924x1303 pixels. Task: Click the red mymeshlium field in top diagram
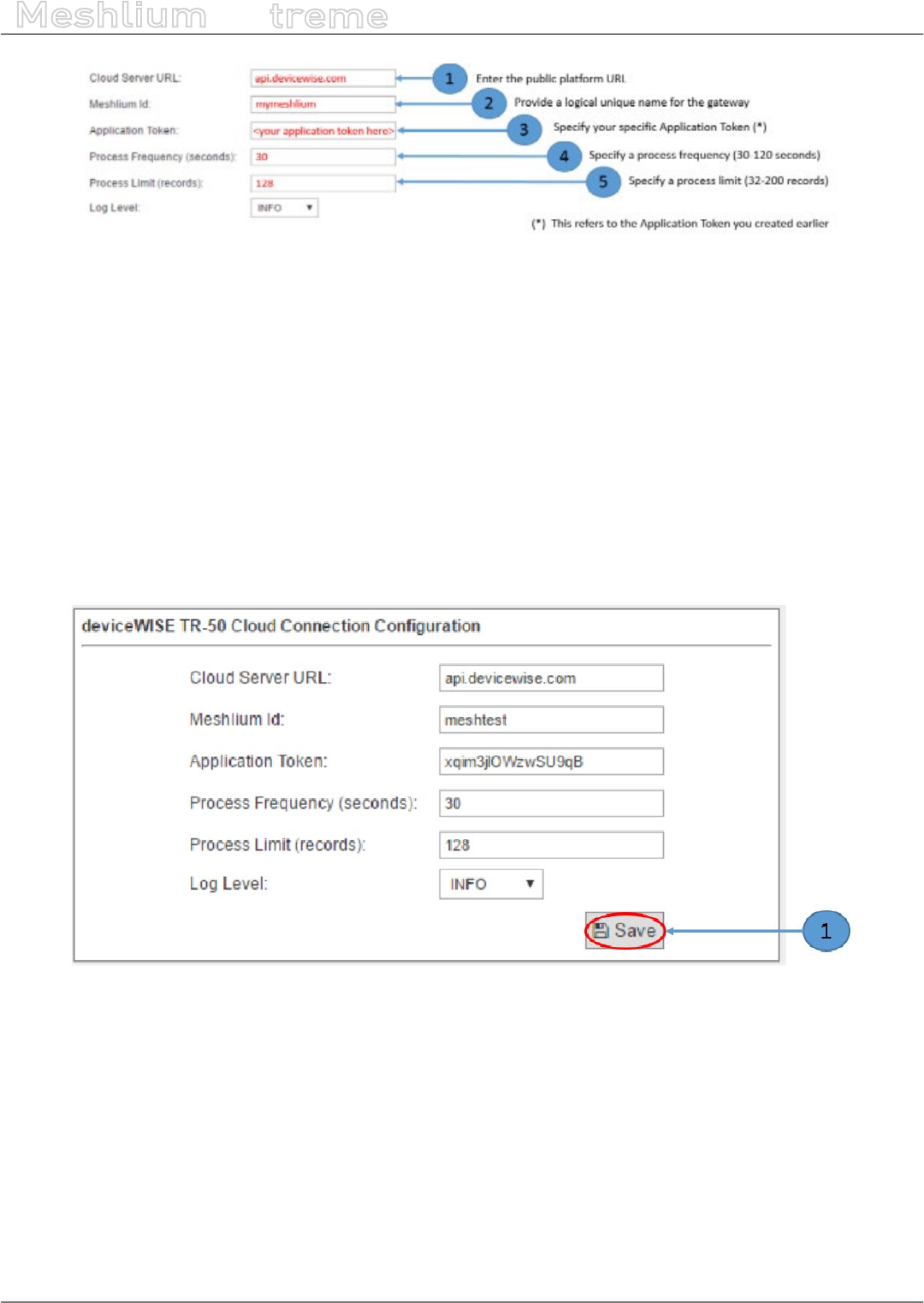point(323,104)
